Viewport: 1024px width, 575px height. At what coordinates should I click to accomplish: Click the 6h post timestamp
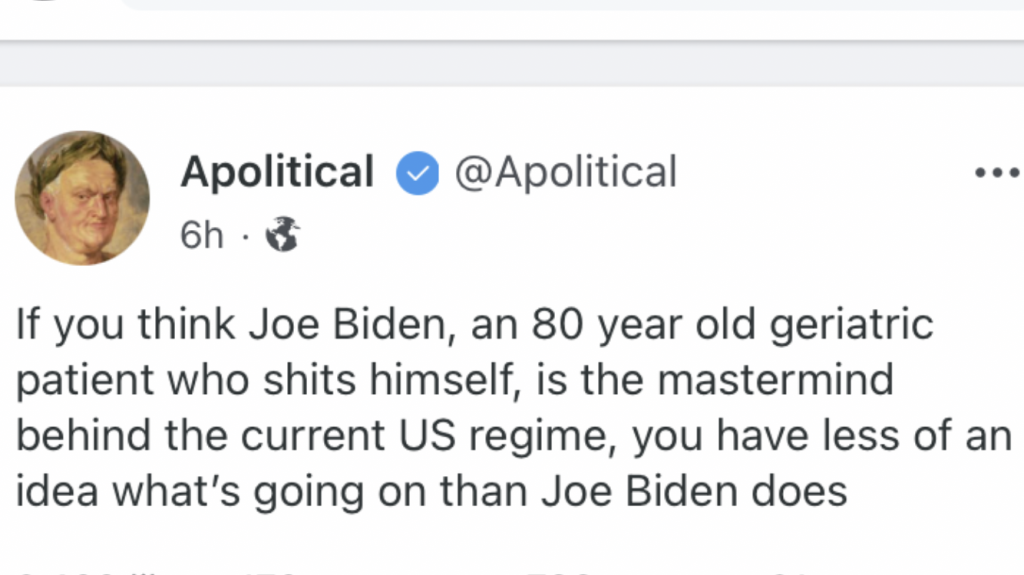(x=201, y=235)
